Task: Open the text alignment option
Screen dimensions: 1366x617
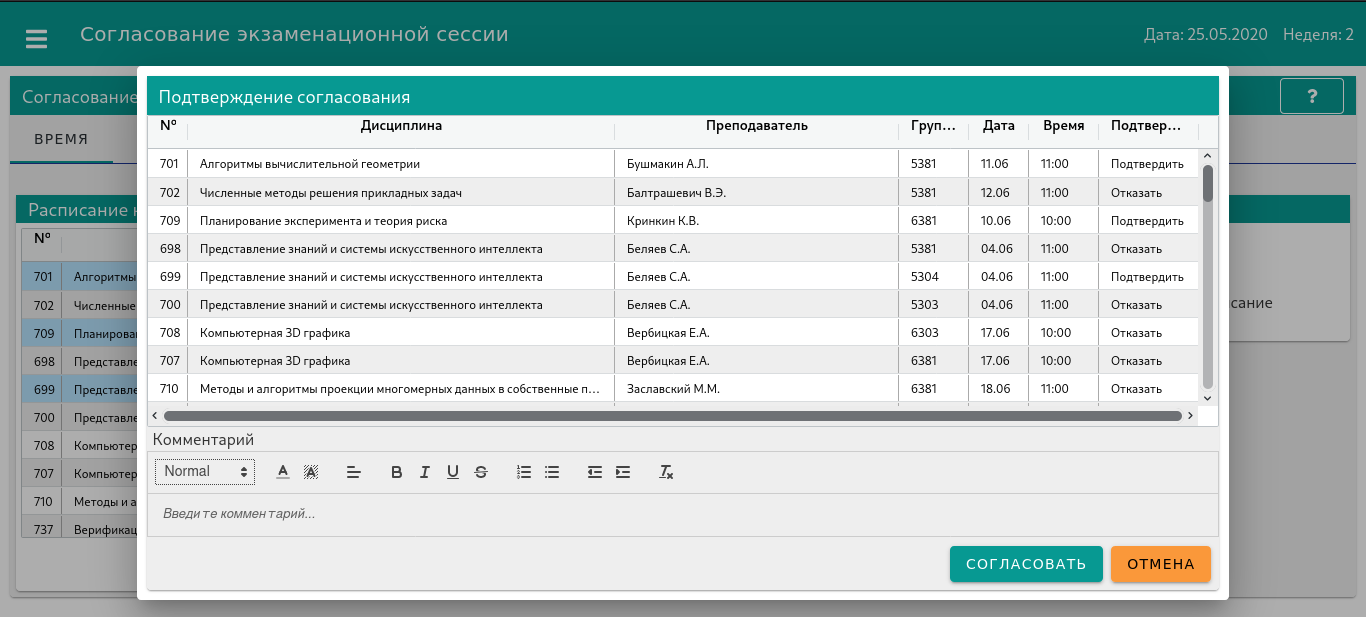Action: coord(353,472)
